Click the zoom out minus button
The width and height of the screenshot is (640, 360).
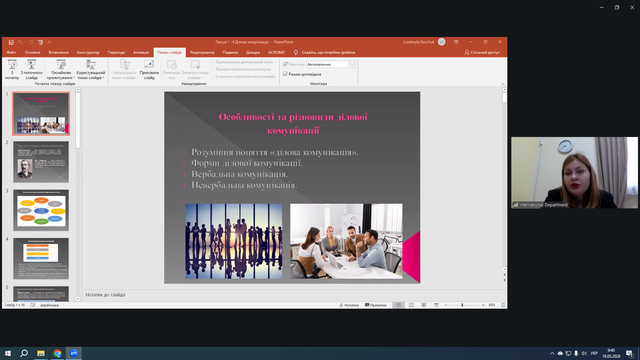[x=446, y=305]
